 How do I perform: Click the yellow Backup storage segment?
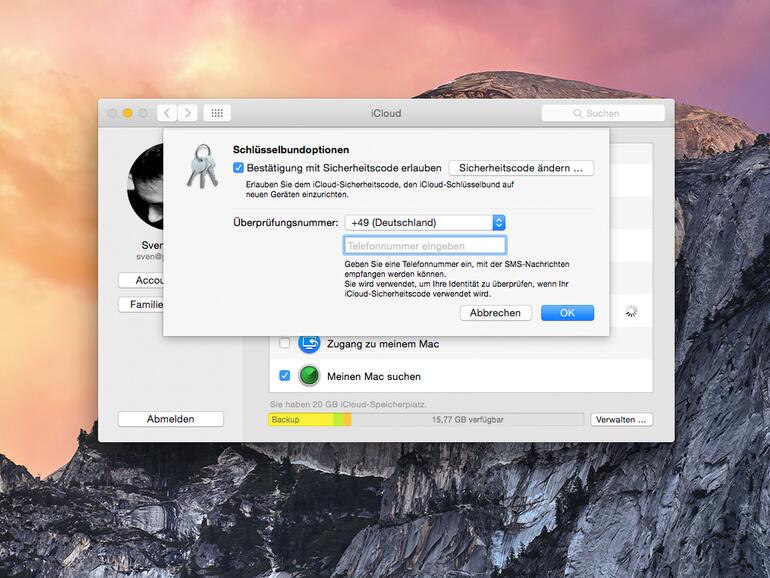[300, 420]
